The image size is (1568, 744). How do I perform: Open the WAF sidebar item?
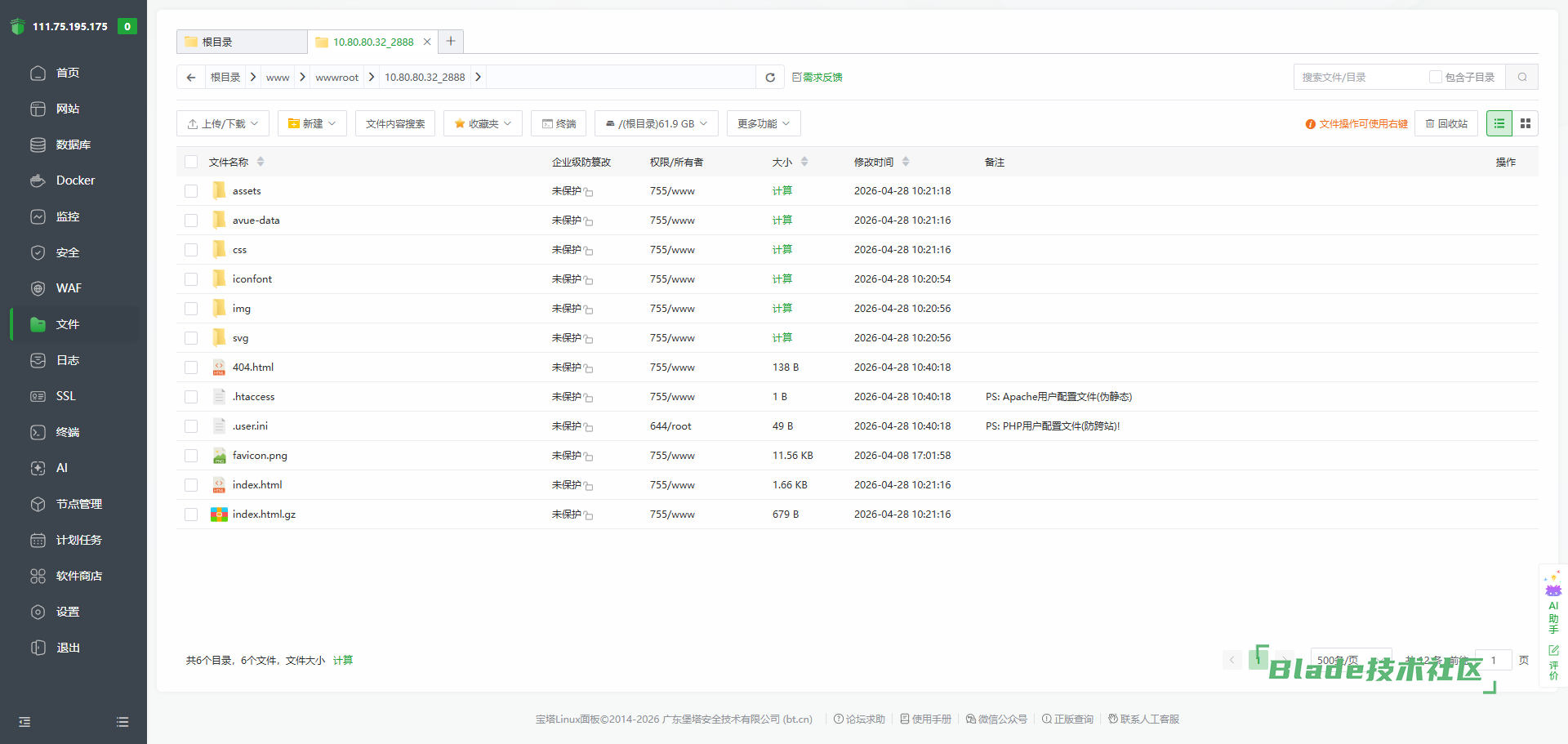pos(69,288)
